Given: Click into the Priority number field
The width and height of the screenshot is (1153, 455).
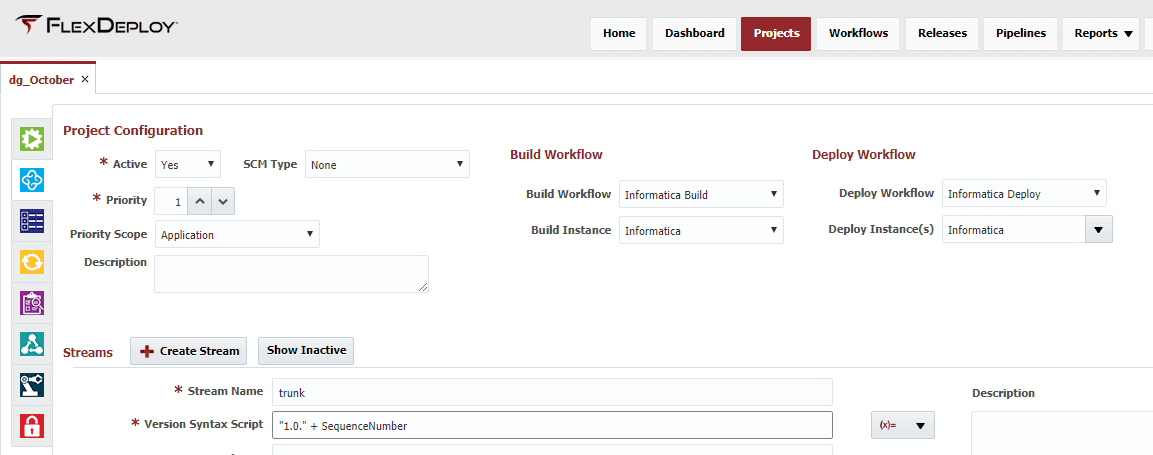Looking at the screenshot, I should click(171, 201).
